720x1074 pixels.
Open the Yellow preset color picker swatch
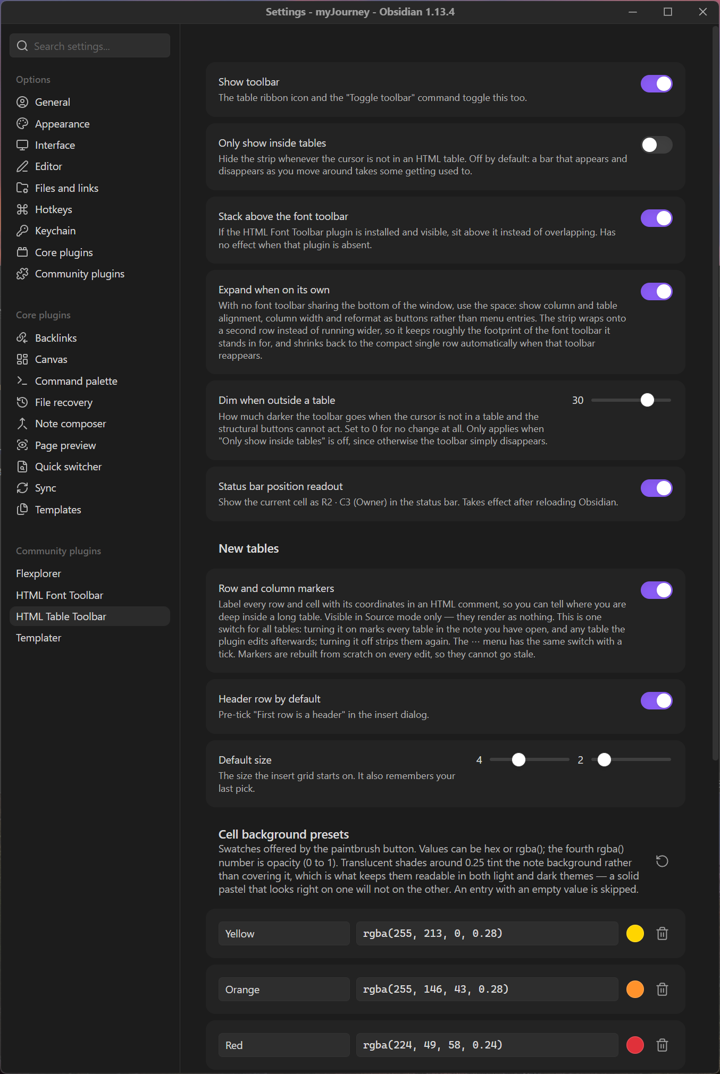635,934
